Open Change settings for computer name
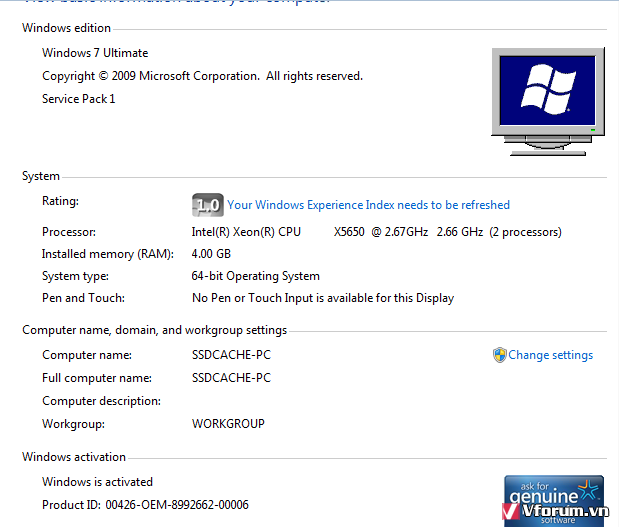The height and width of the screenshot is (527, 619). [550, 355]
